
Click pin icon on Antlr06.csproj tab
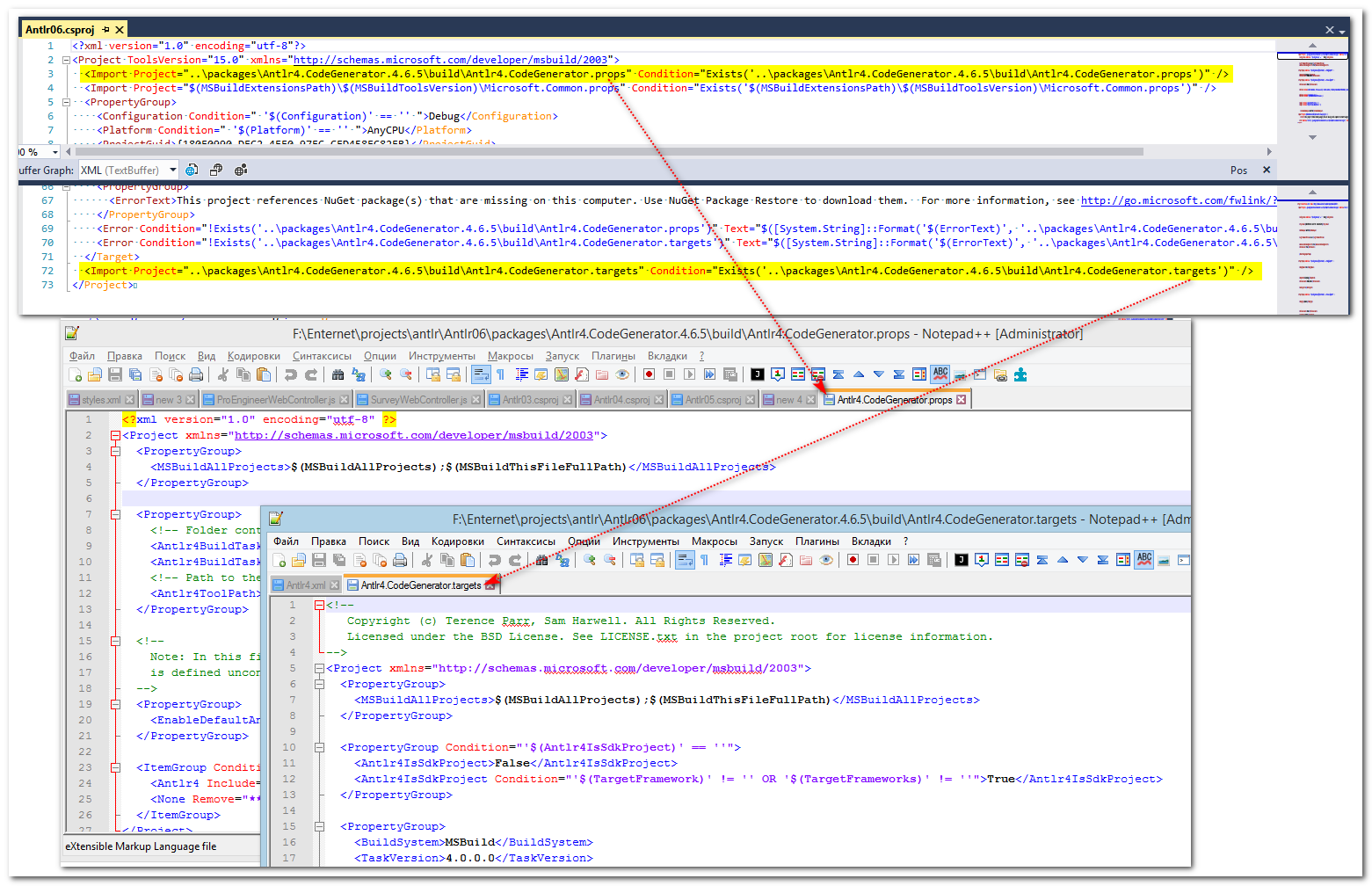(105, 29)
